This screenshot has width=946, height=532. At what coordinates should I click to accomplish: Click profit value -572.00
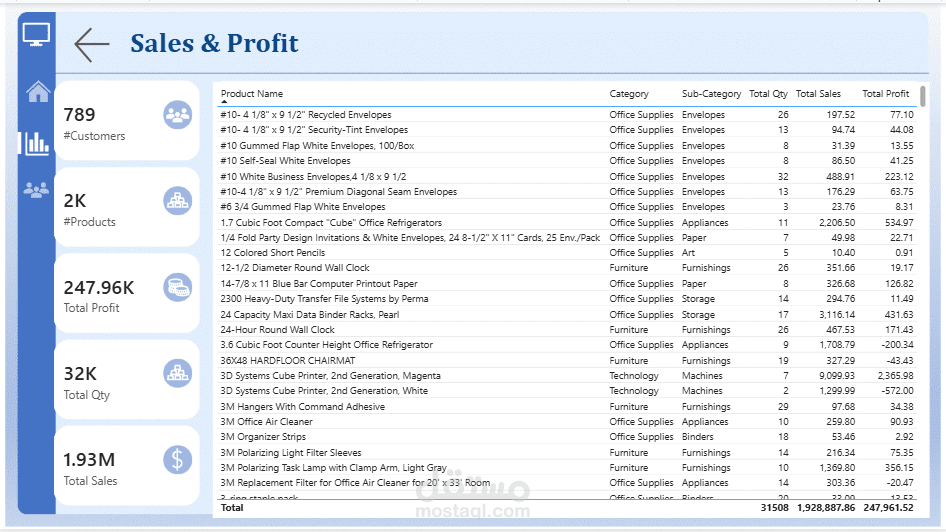point(896,391)
